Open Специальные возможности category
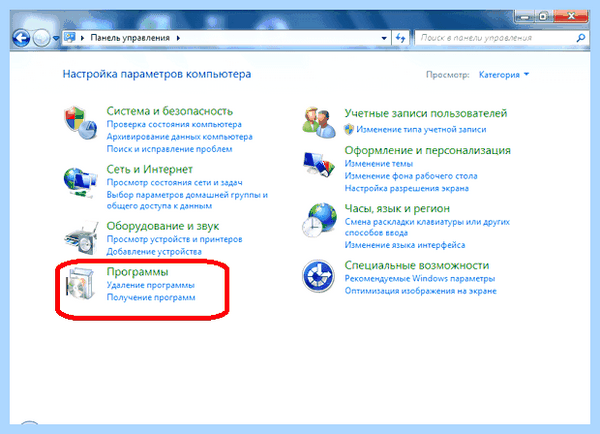 pyautogui.click(x=416, y=265)
